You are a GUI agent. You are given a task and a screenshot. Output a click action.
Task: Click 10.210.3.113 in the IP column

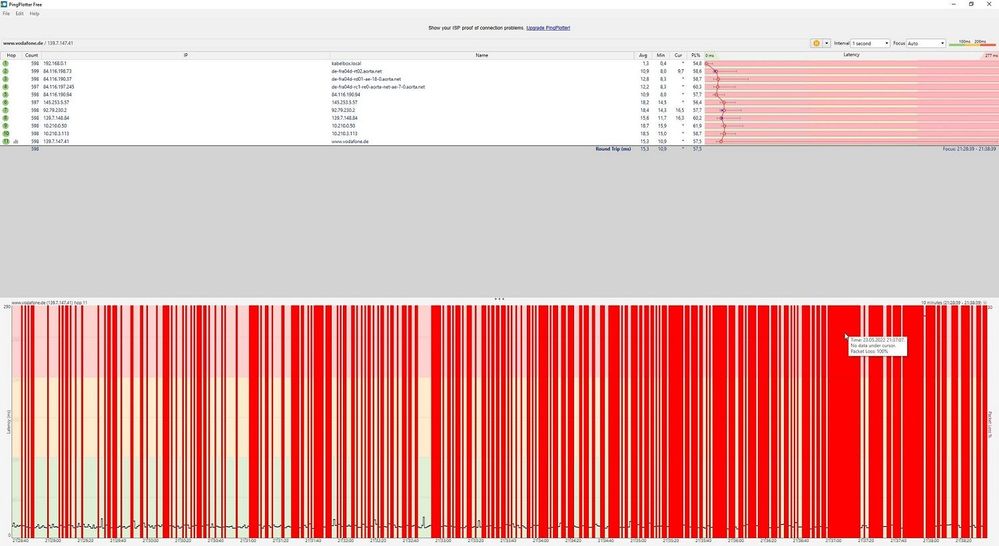click(56, 134)
